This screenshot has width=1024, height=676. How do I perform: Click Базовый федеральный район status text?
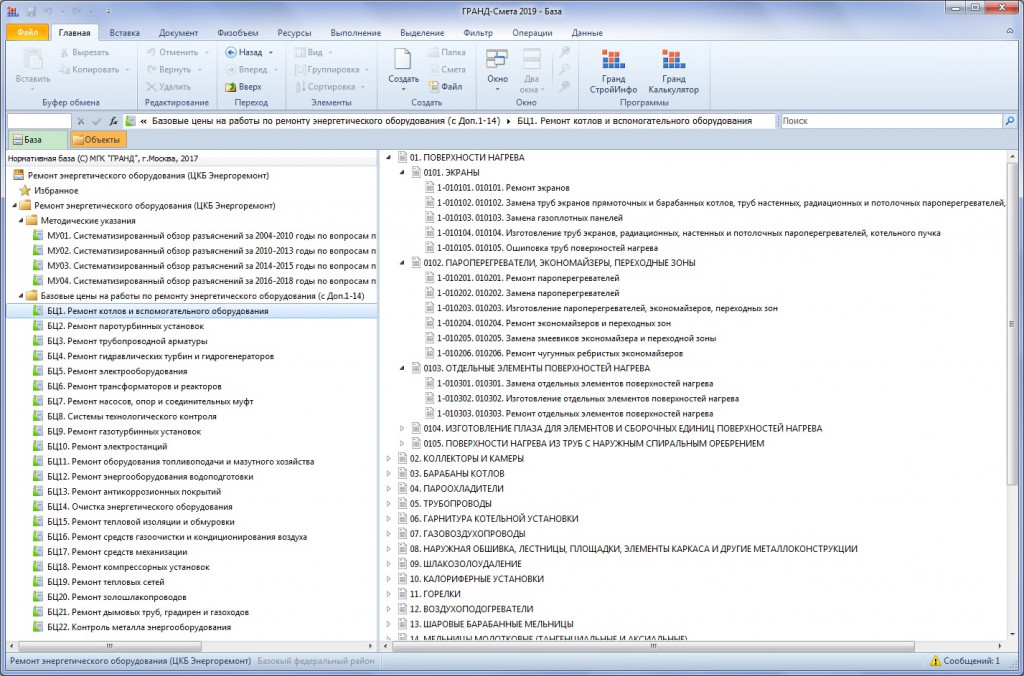tap(316, 661)
